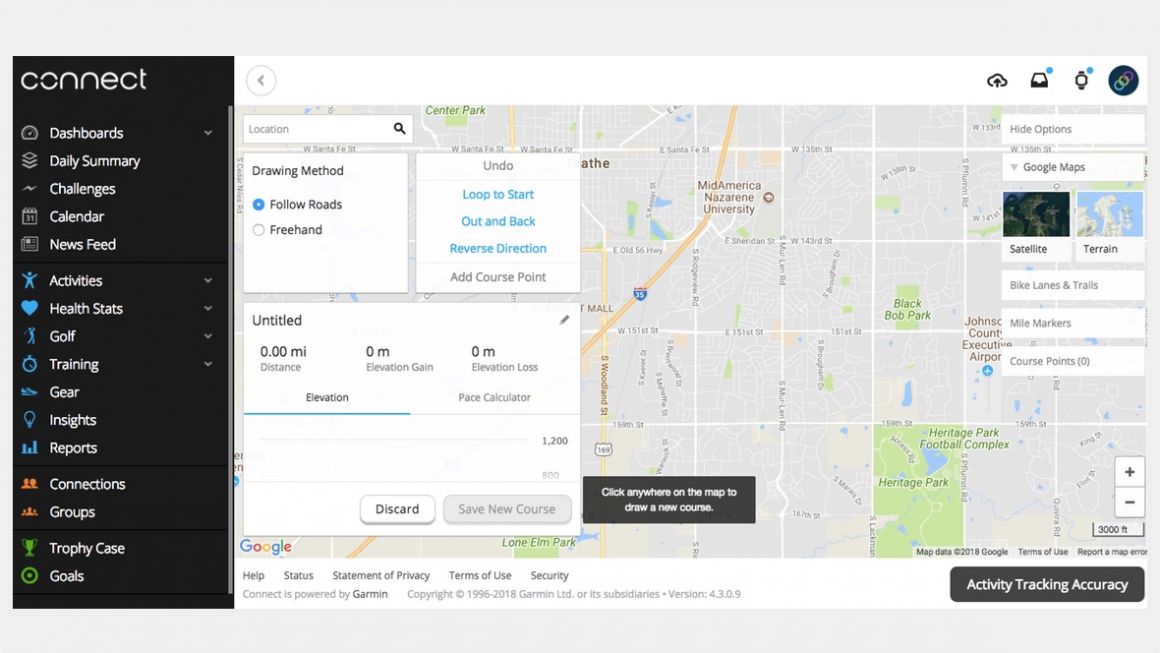Image resolution: width=1160 pixels, height=653 pixels.
Task: Select the Terrain map thumbnail
Action: click(x=1110, y=224)
